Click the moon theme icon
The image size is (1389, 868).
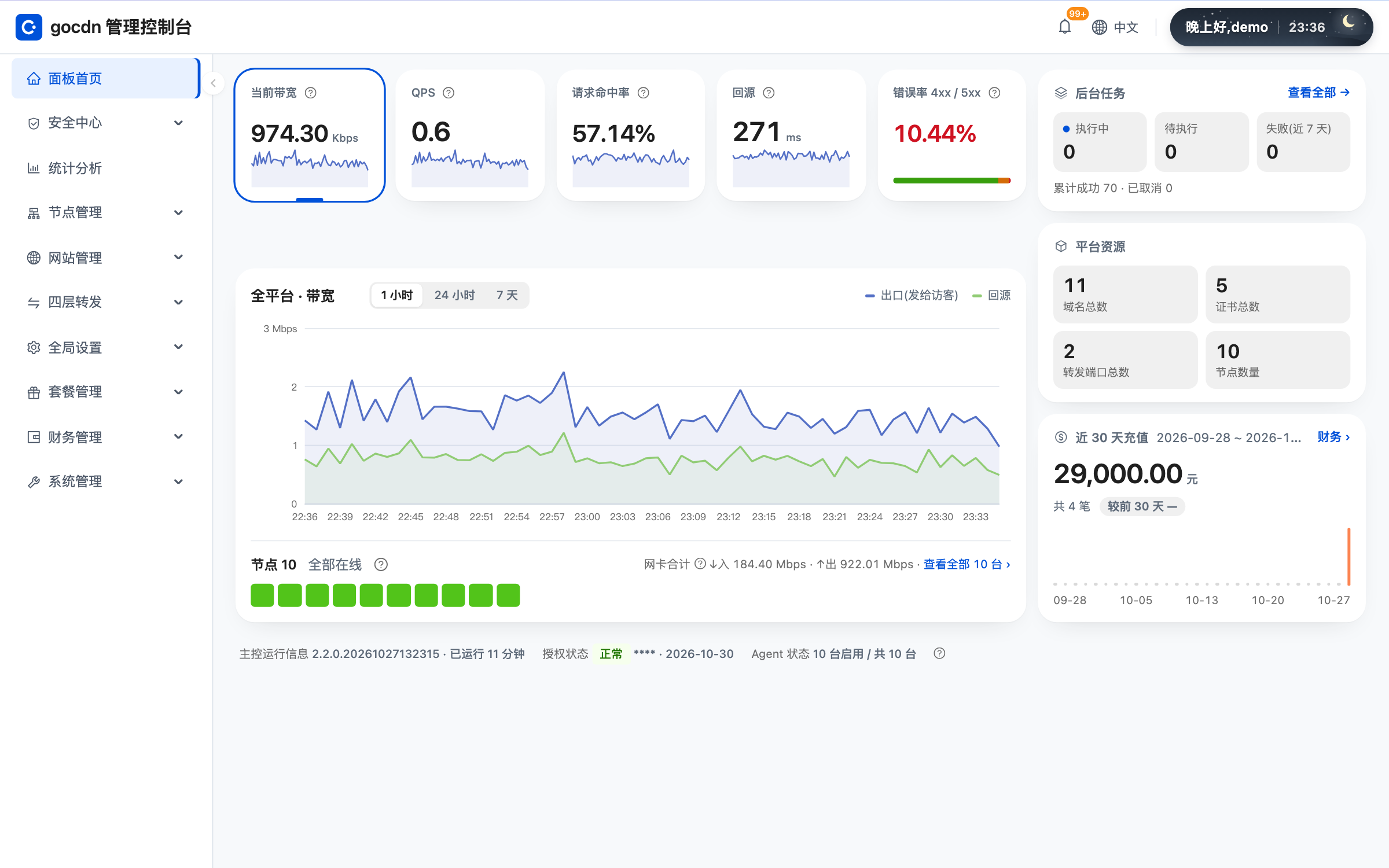[x=1349, y=23]
